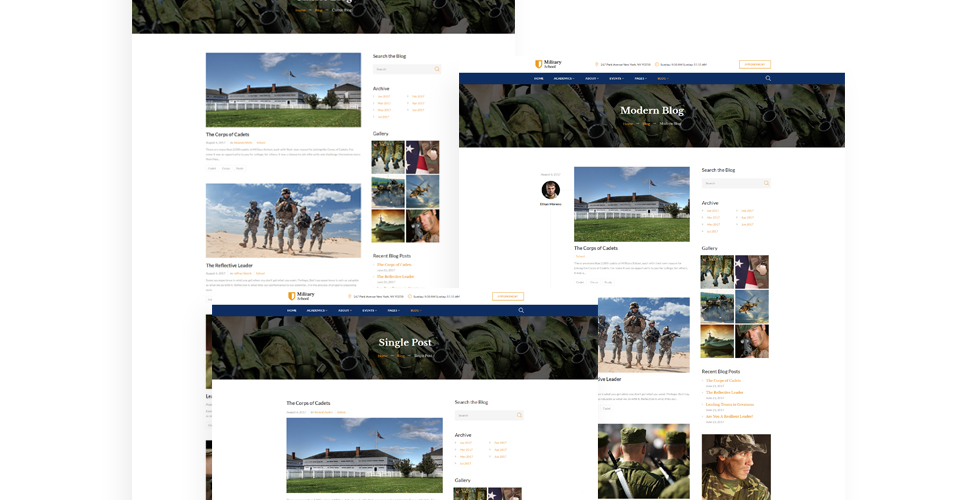The width and height of the screenshot is (965, 500).
Task: Click desert soldiers post image on Classic Blog
Action: point(283,220)
